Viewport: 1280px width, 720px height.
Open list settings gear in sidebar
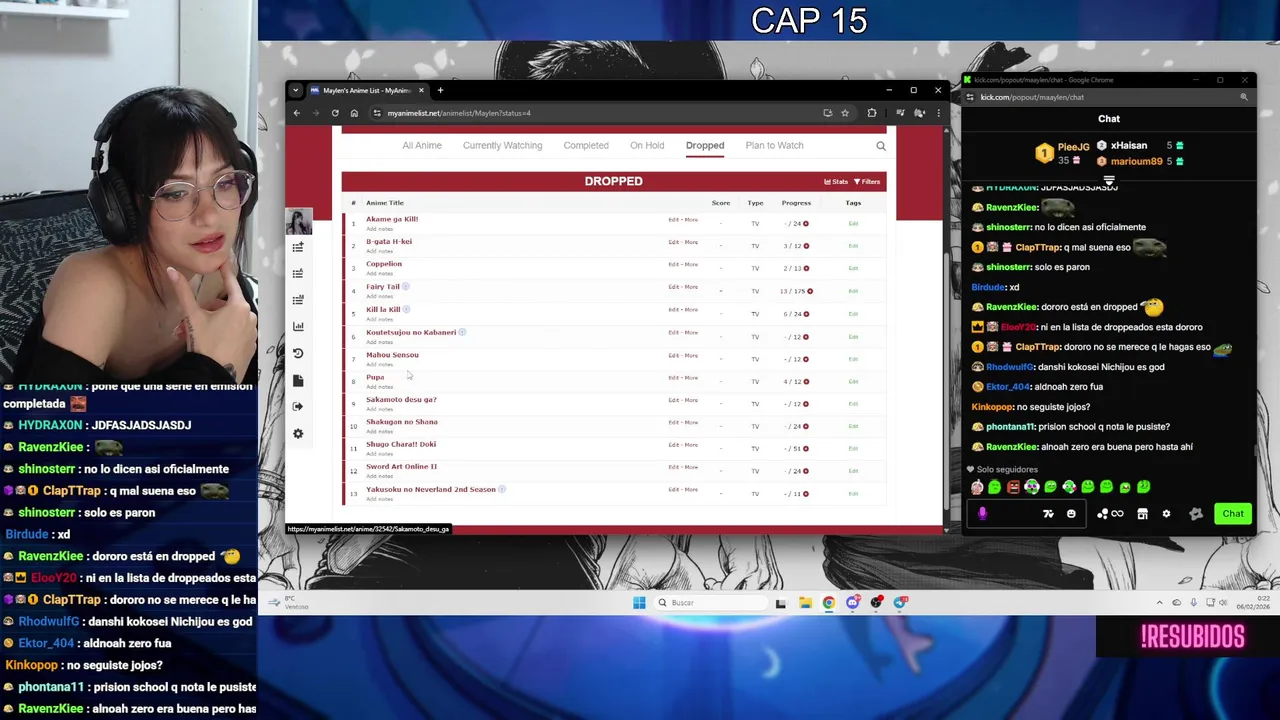coord(298,433)
